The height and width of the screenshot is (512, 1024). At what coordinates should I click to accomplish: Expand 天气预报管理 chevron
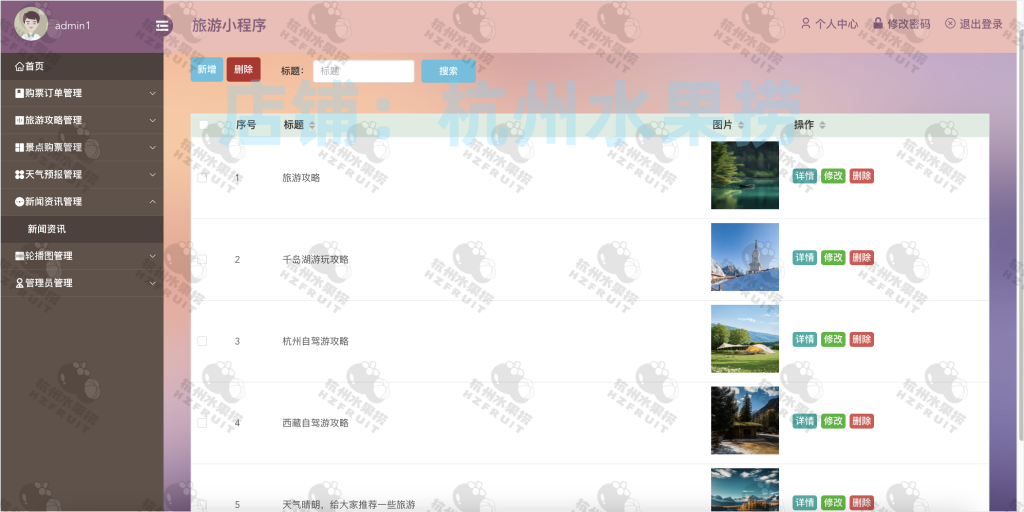tap(152, 175)
